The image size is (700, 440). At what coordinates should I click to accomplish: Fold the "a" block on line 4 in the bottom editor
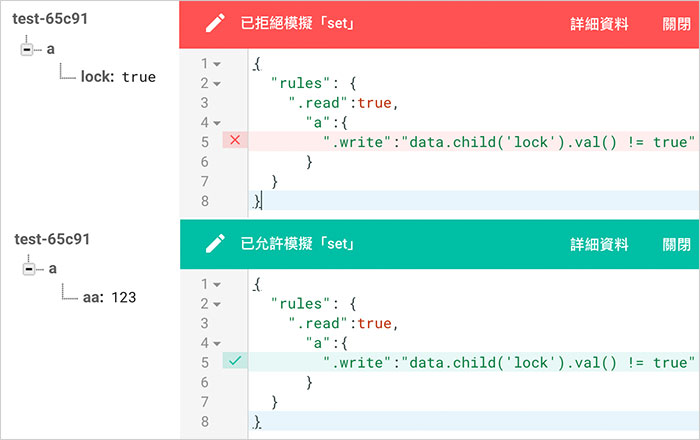pyautogui.click(x=217, y=342)
